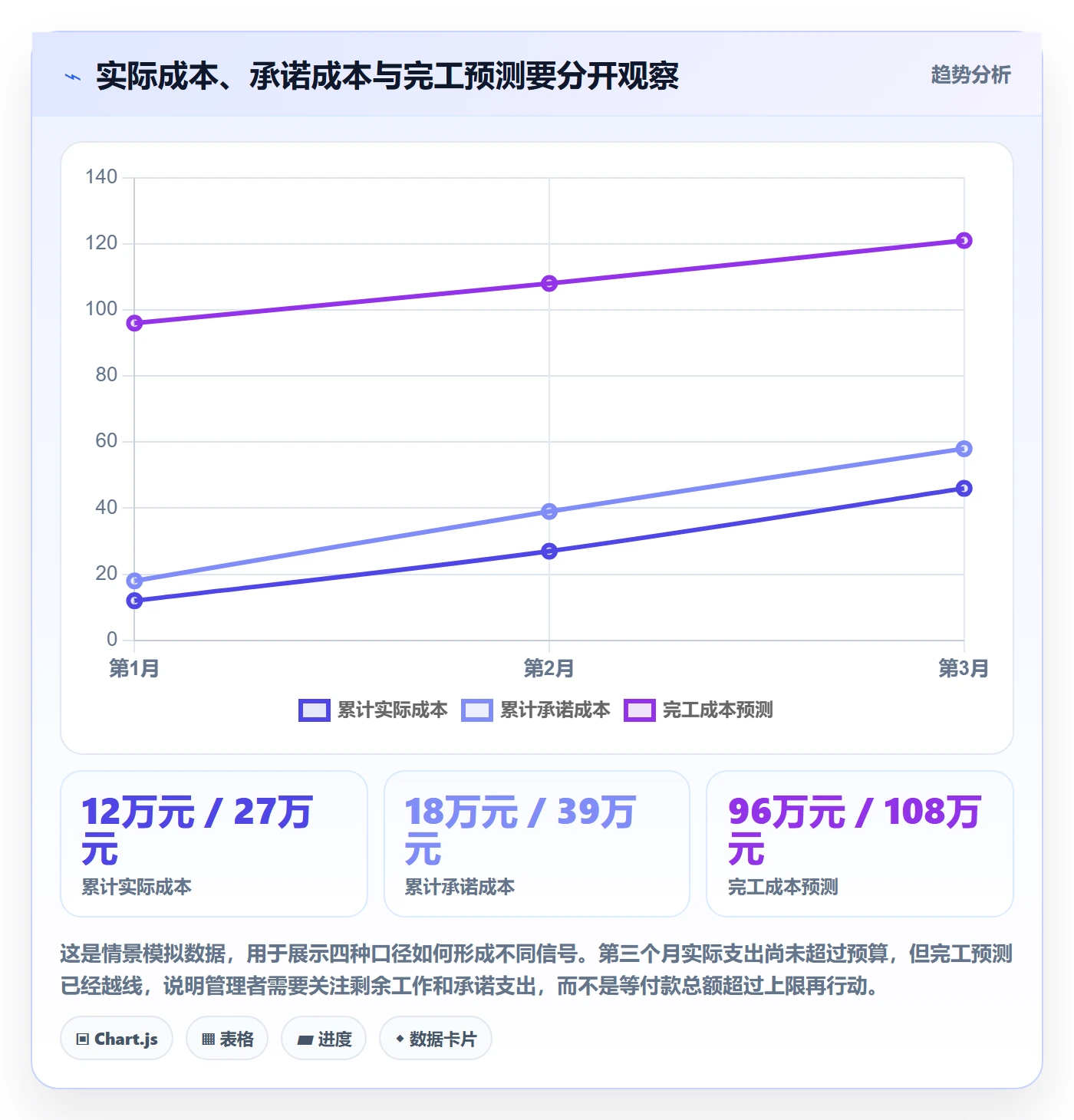This screenshot has height=1120, width=1074.
Task: Click the 140 y-axis tick label
Action: point(101,177)
